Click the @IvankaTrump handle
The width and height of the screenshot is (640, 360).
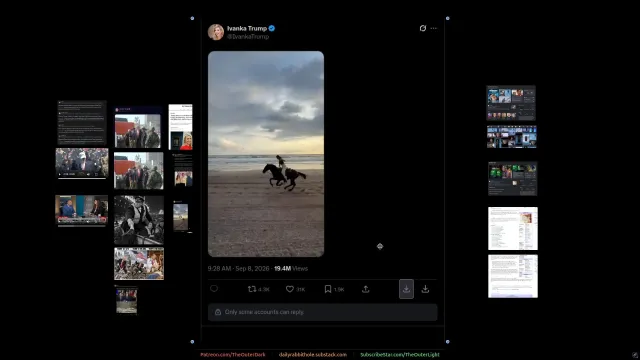248,37
